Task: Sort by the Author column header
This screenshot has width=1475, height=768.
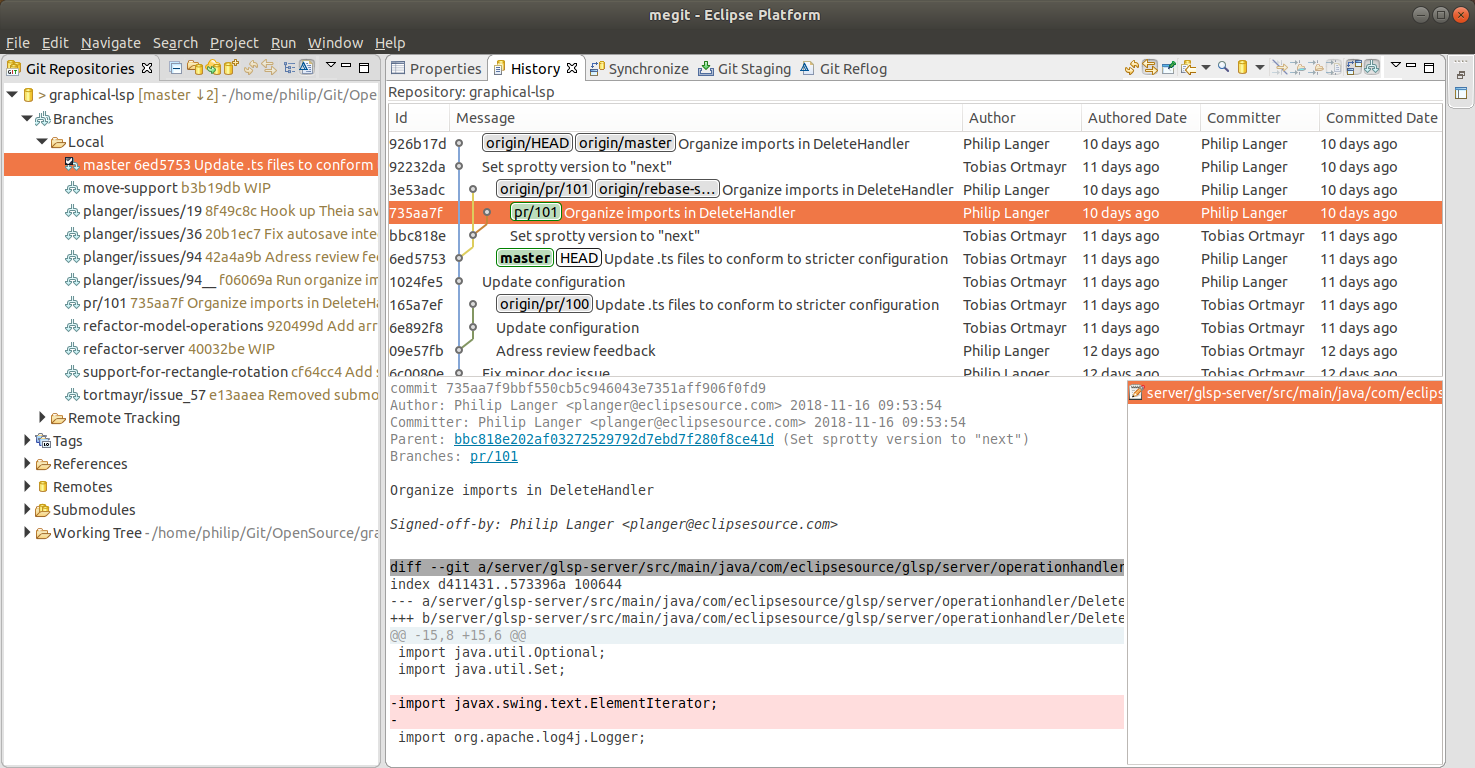Action: (1021, 117)
